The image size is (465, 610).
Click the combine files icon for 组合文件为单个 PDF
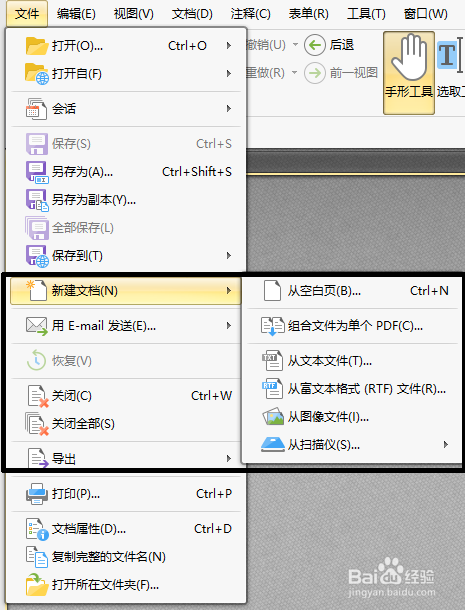pos(273,326)
